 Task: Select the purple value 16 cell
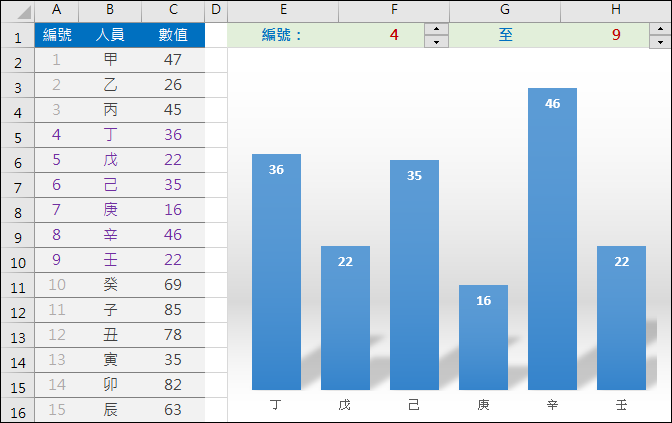tap(173, 210)
